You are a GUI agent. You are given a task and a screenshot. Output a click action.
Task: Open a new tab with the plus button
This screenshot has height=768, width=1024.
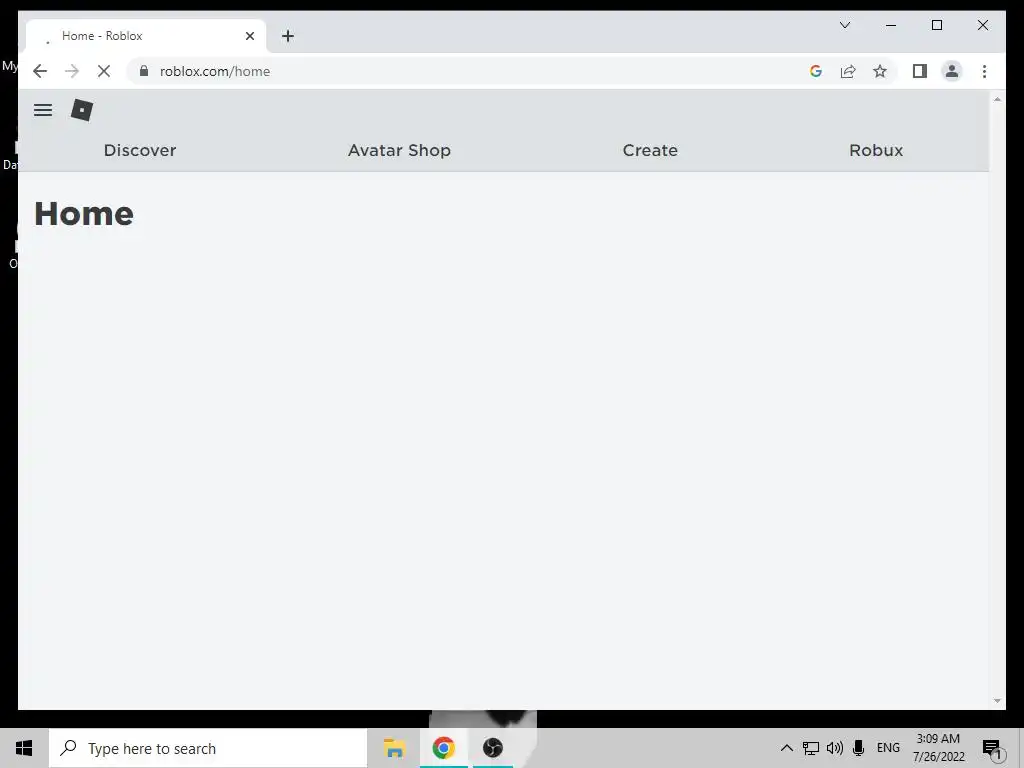coord(288,36)
